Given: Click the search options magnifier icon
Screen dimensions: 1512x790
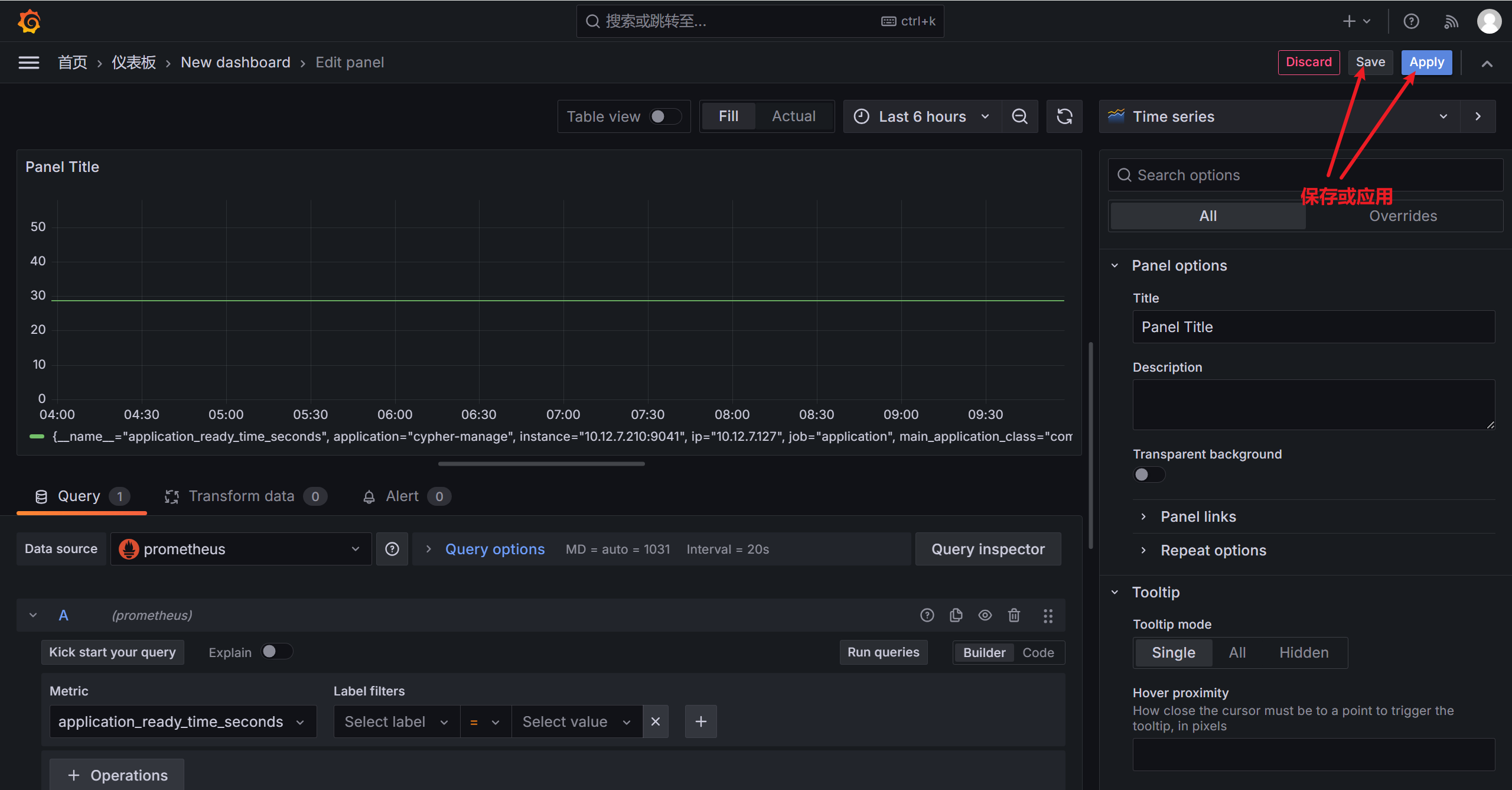Looking at the screenshot, I should tap(1125, 175).
